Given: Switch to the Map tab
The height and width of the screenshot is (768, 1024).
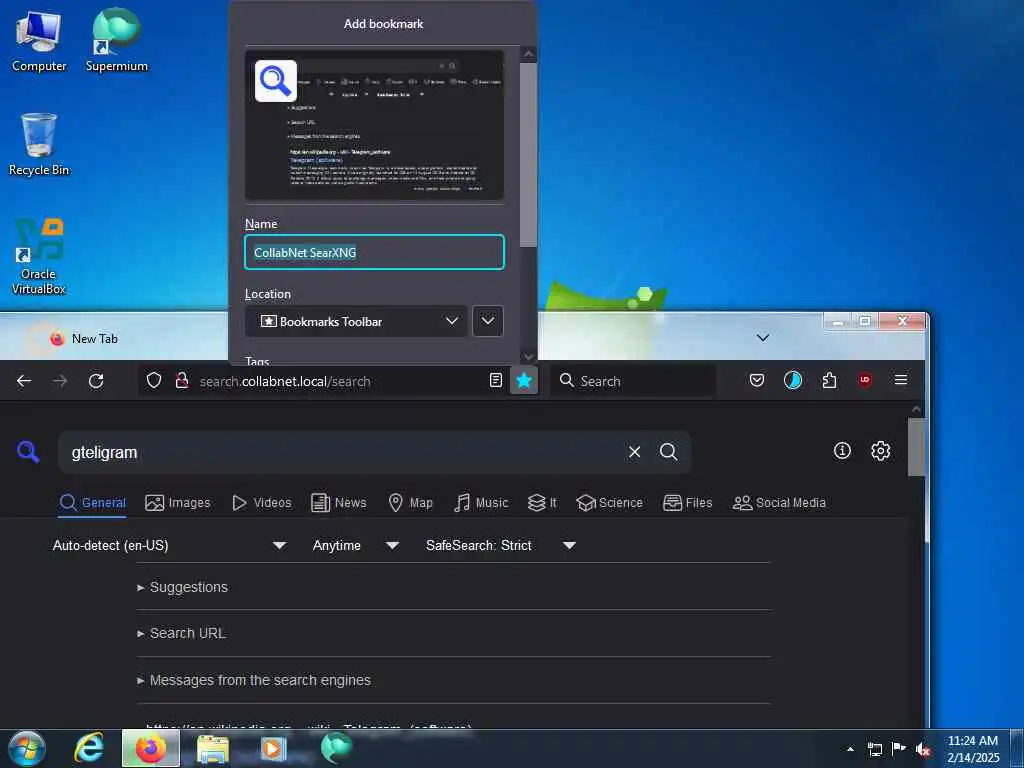Looking at the screenshot, I should [x=410, y=503].
